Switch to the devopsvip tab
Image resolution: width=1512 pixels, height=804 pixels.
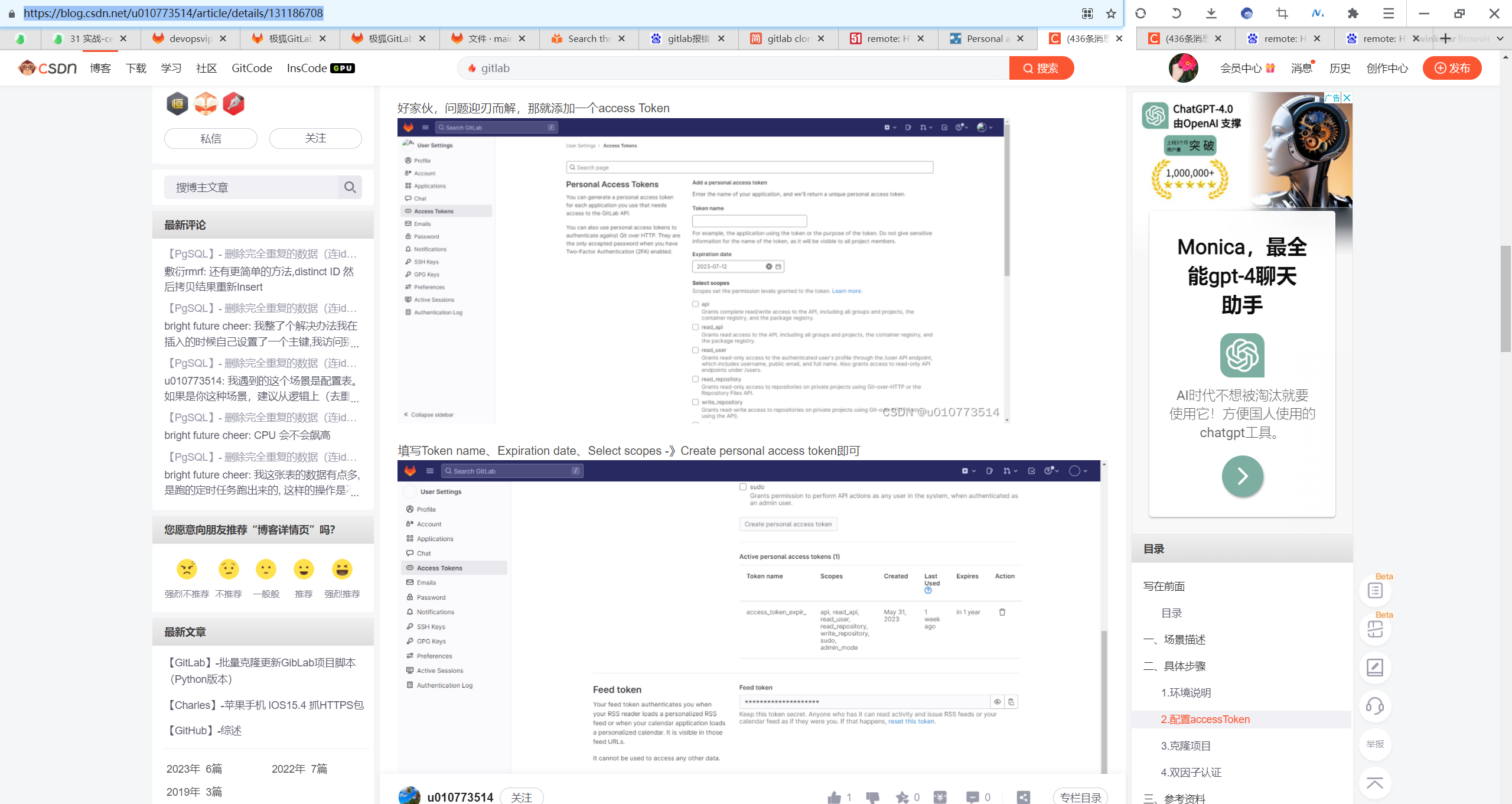pyautogui.click(x=190, y=38)
